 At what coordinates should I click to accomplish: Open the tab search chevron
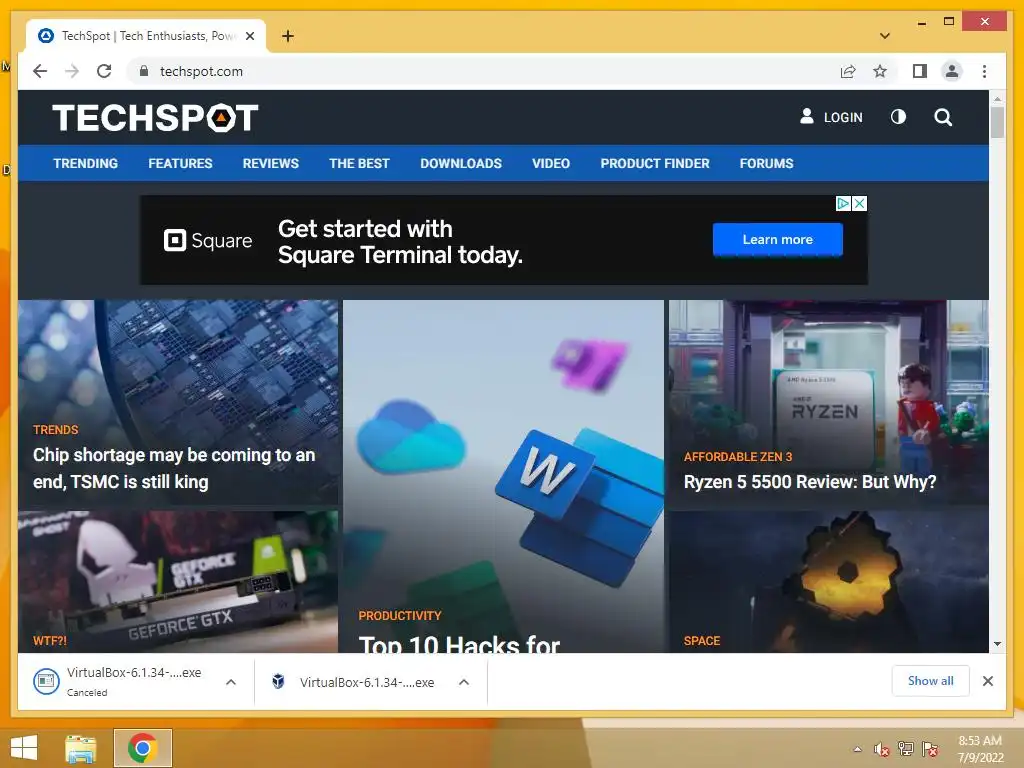pyautogui.click(x=884, y=36)
